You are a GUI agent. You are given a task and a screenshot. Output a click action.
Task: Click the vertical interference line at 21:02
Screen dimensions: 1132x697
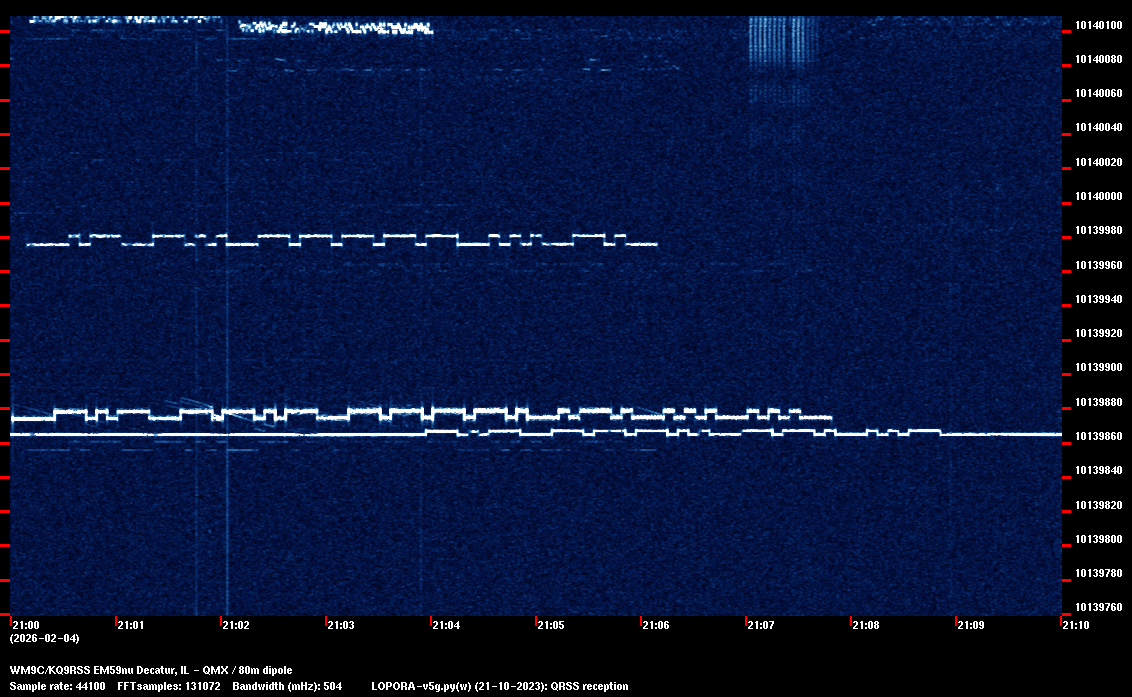tap(227, 320)
